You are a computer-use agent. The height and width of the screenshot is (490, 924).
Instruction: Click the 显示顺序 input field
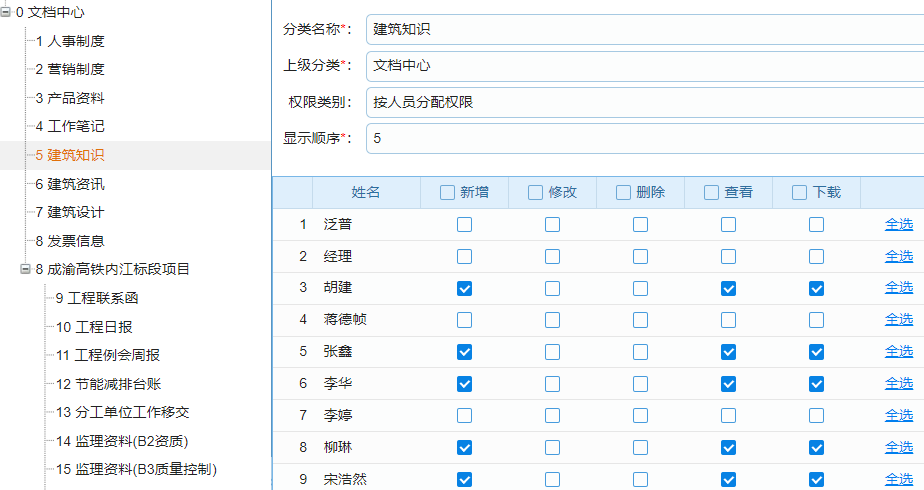[x=640, y=138]
